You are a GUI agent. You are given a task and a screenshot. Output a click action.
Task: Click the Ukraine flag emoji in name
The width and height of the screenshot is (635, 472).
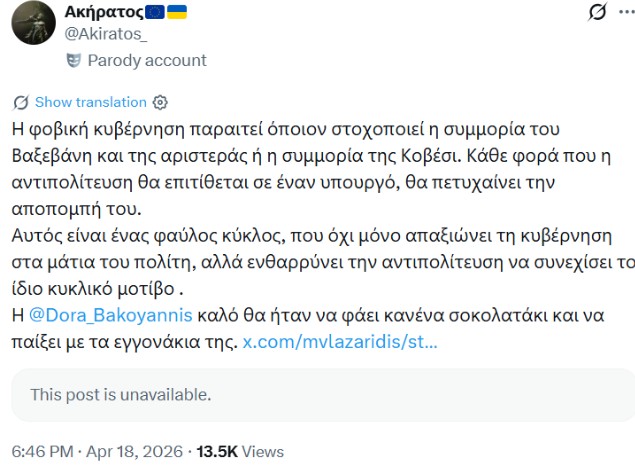coord(177,13)
